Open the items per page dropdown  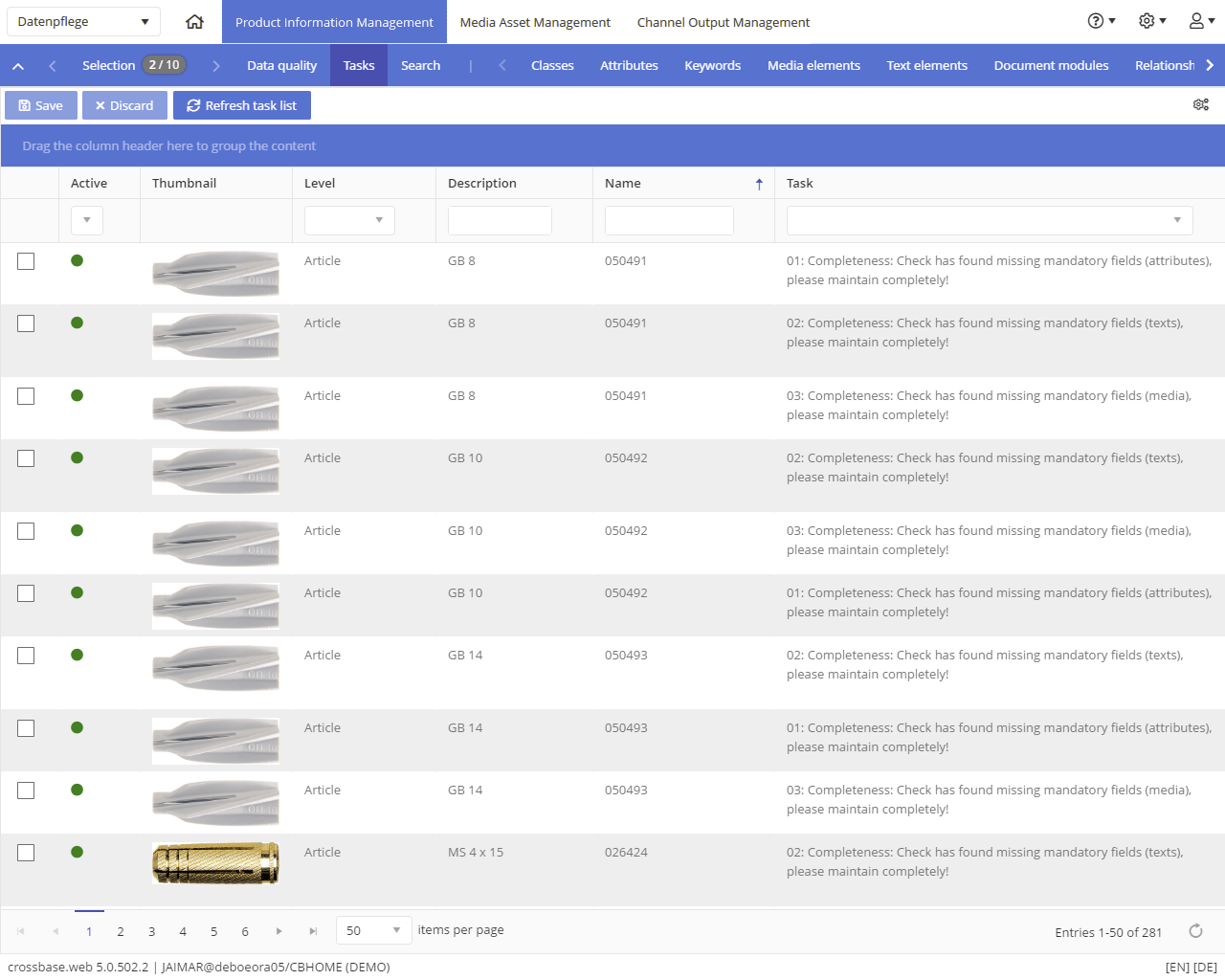point(374,930)
